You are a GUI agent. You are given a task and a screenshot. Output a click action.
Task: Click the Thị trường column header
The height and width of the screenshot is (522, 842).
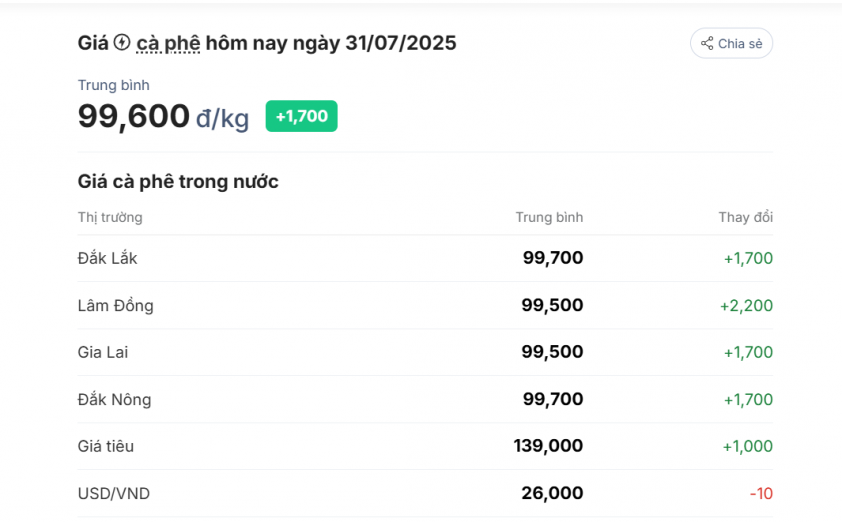[110, 218]
